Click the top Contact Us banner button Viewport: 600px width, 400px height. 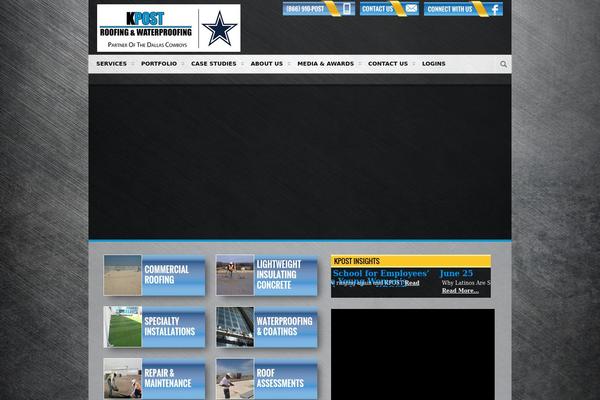pyautogui.click(x=389, y=9)
